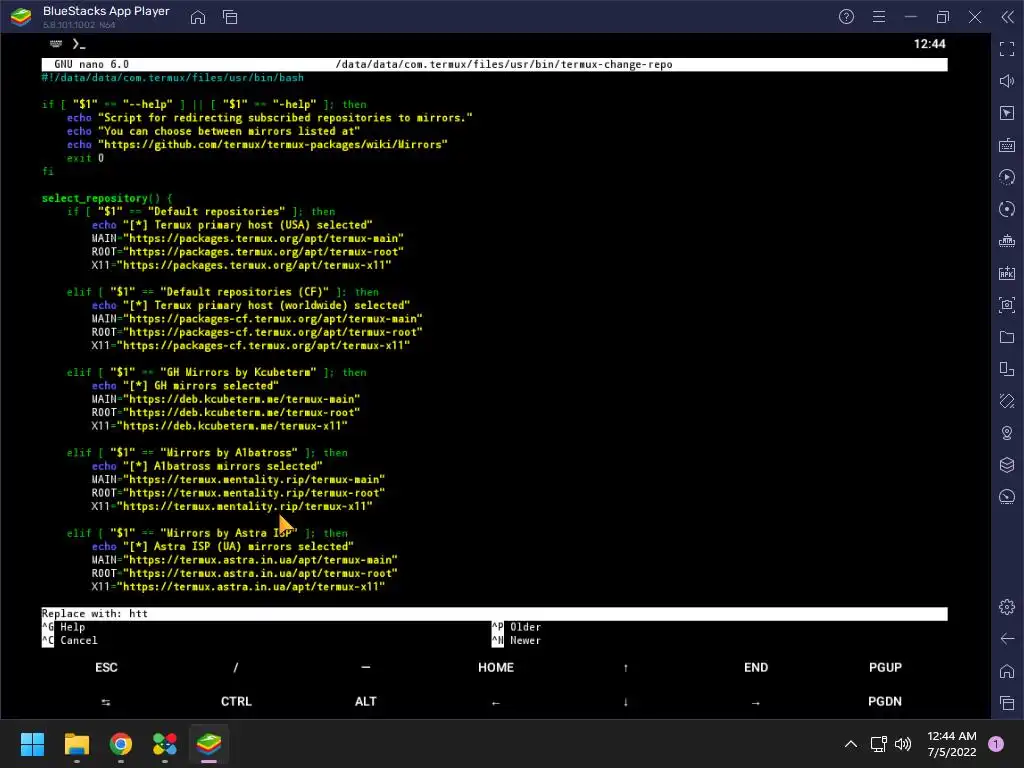Click the Replace with input field
This screenshot has height=768, width=1024.
pos(494,613)
